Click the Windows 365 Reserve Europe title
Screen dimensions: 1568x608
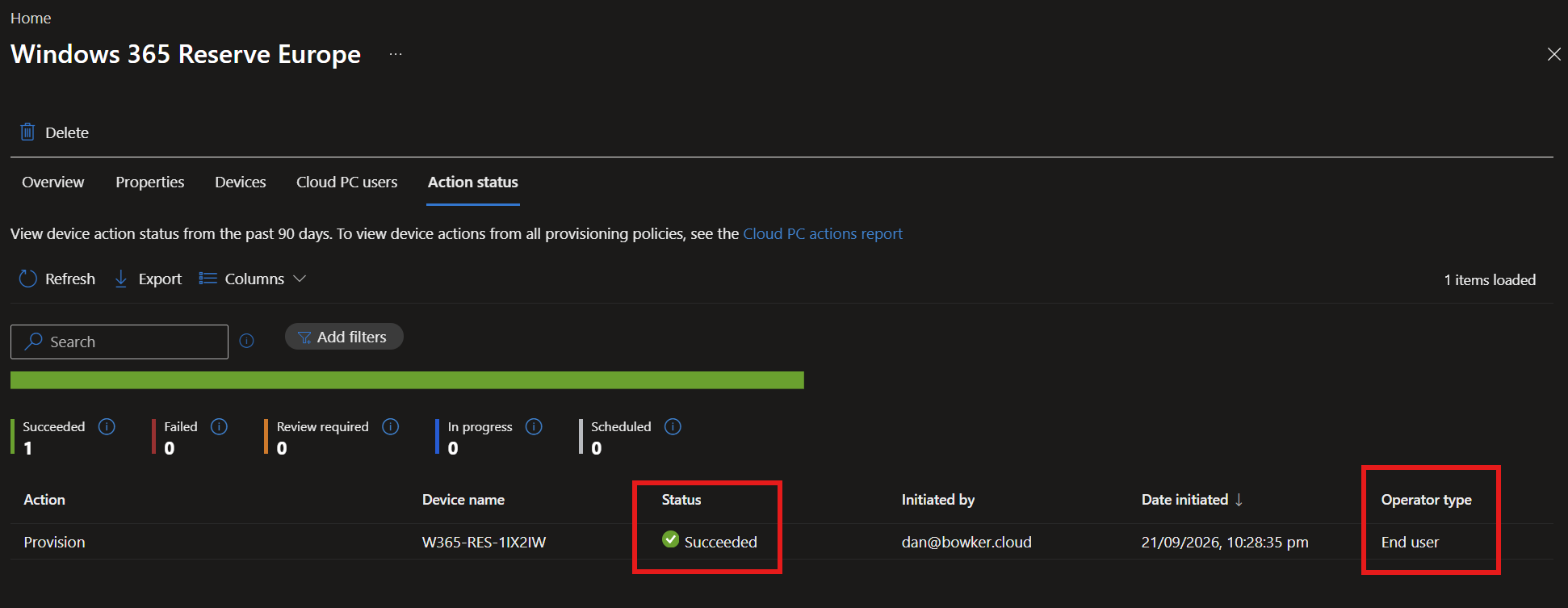pyautogui.click(x=186, y=54)
